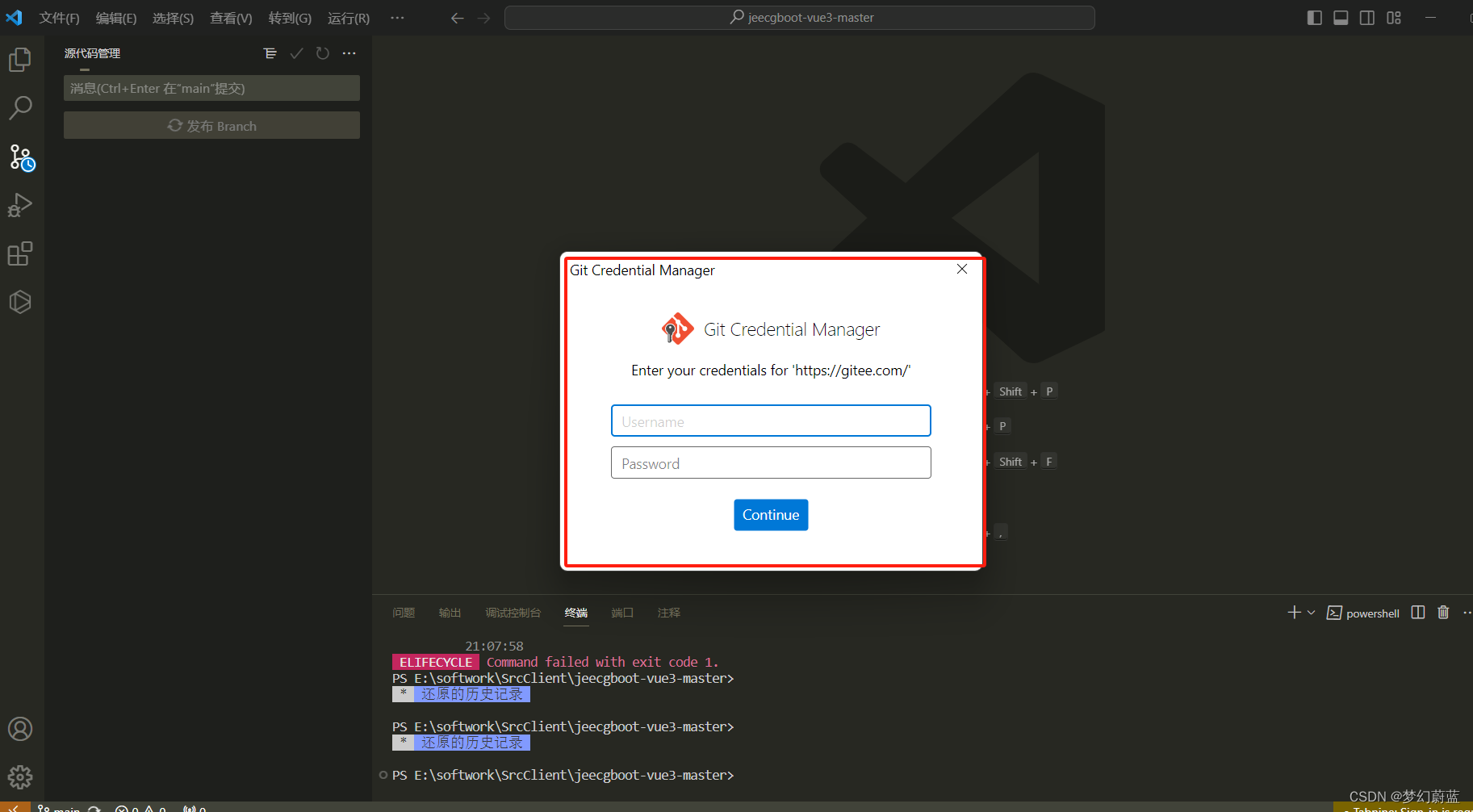Click the 21:07:58 timestamp in terminal
Screen dimensions: 1473x812
click(494, 646)
